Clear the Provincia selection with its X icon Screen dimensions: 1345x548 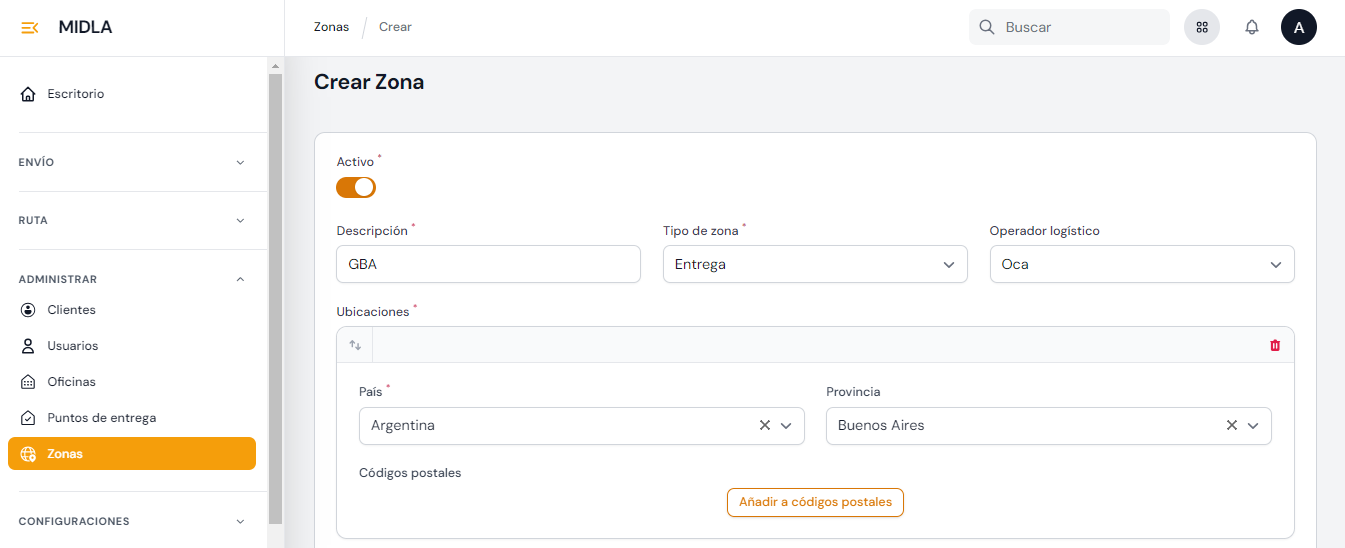(1231, 425)
